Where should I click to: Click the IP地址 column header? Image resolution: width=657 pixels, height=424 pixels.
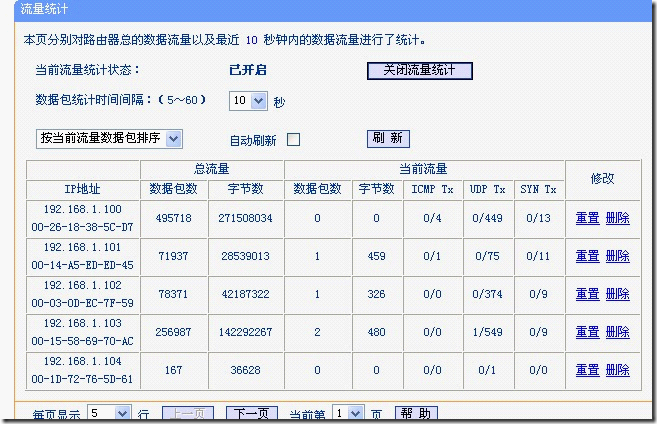click(83, 189)
